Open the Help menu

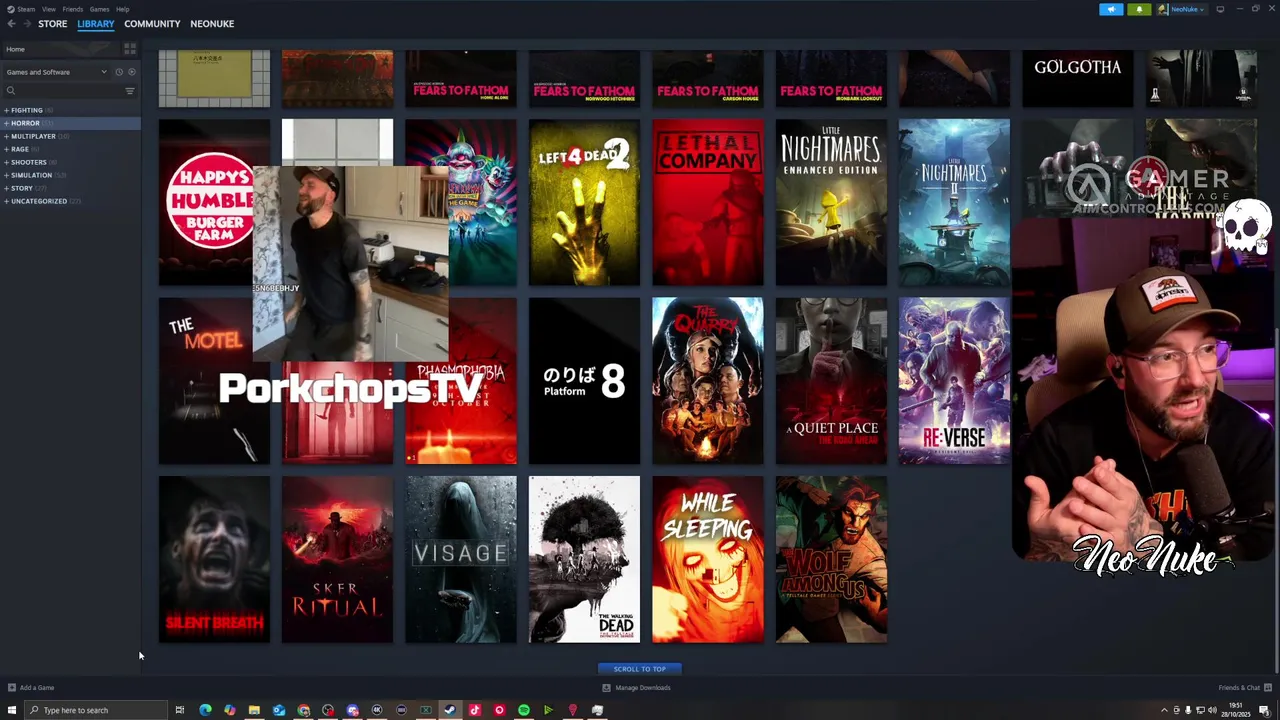122,9
